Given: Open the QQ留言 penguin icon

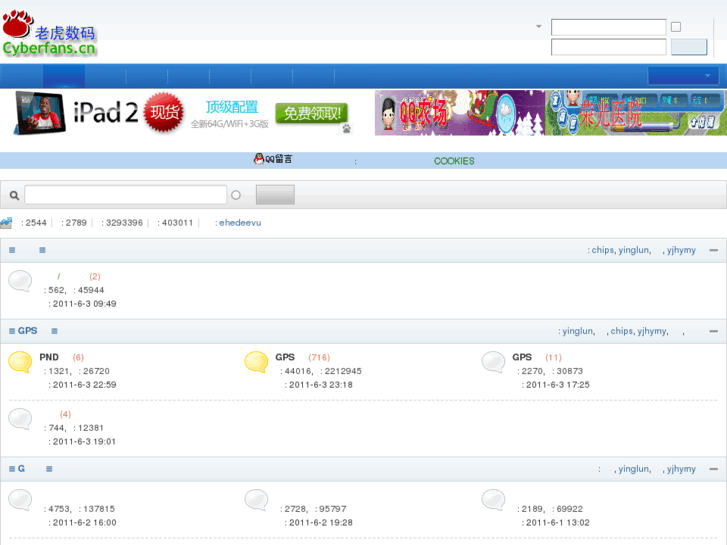Looking at the screenshot, I should (x=259, y=159).
